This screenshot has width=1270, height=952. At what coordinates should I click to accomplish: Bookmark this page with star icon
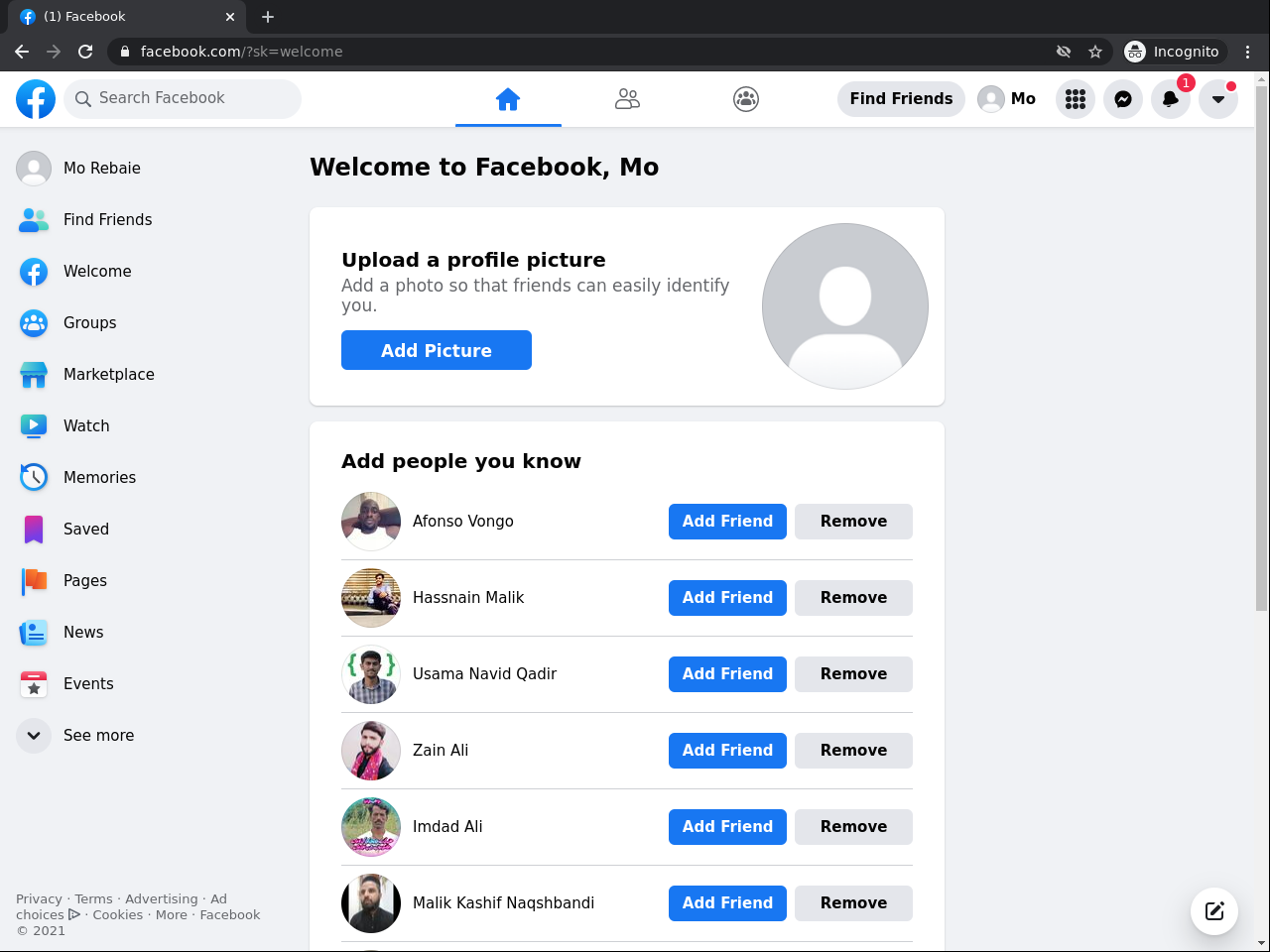click(x=1095, y=52)
